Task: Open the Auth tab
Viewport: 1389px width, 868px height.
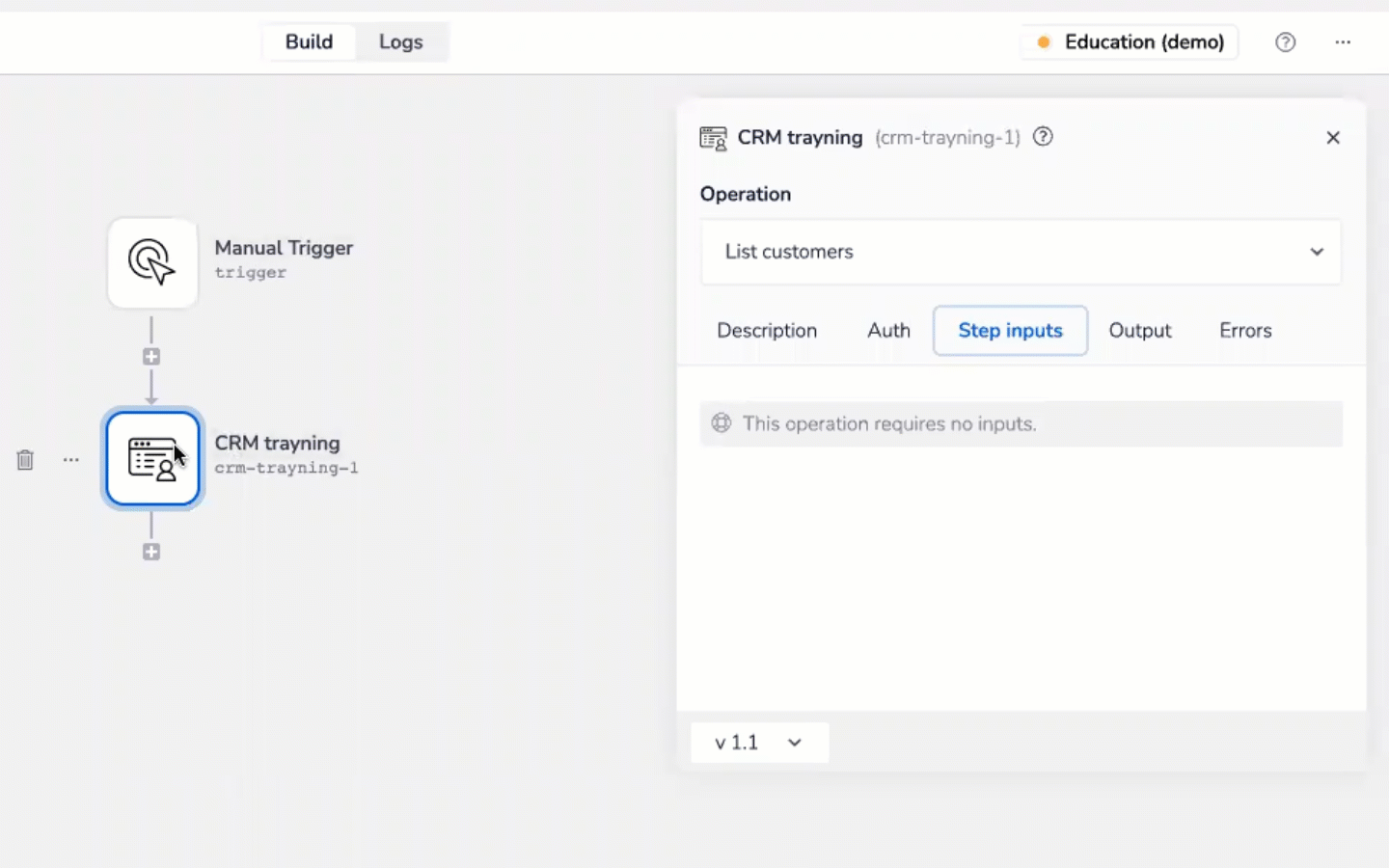Action: [x=888, y=331]
